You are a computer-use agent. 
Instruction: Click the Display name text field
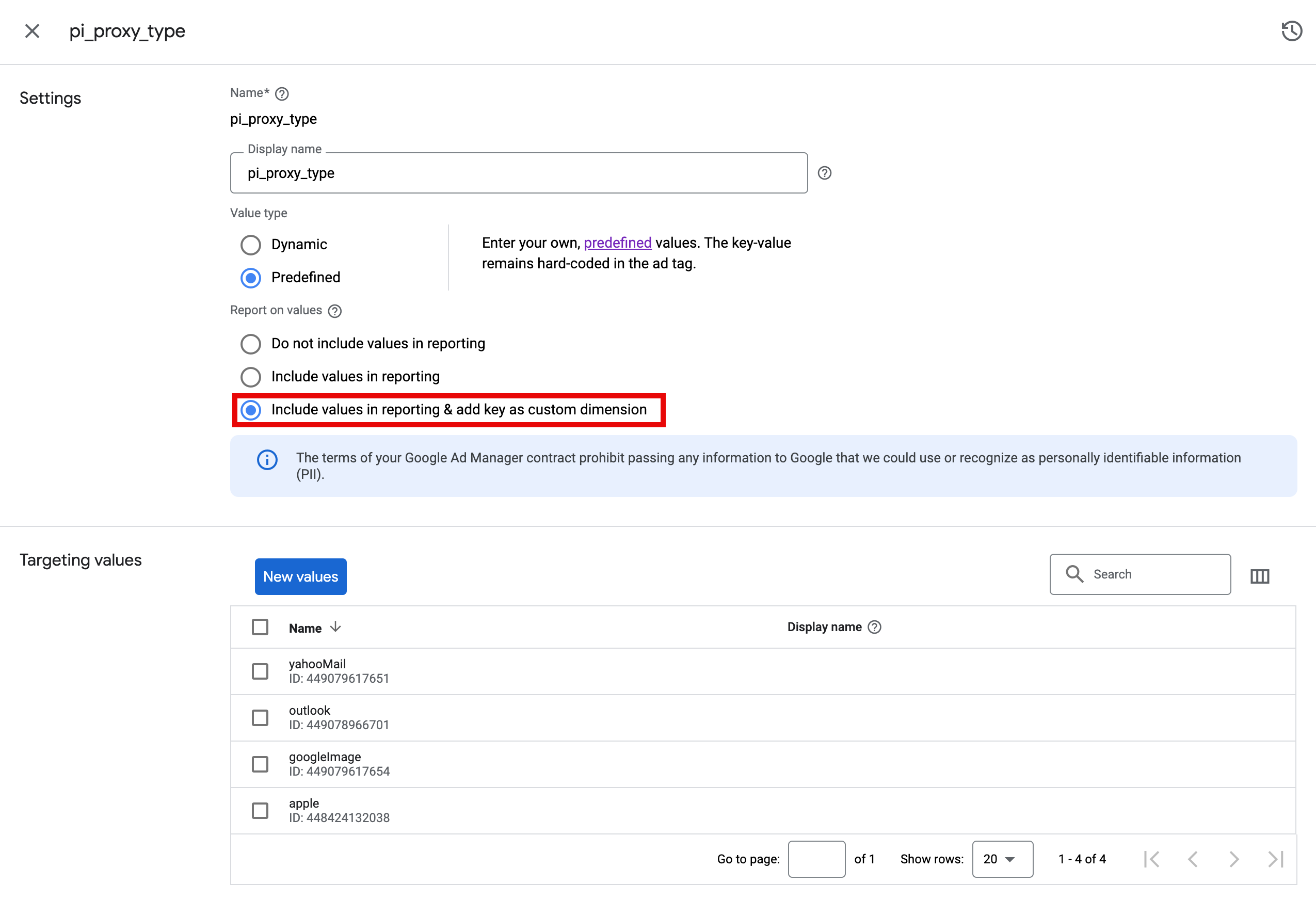point(518,173)
